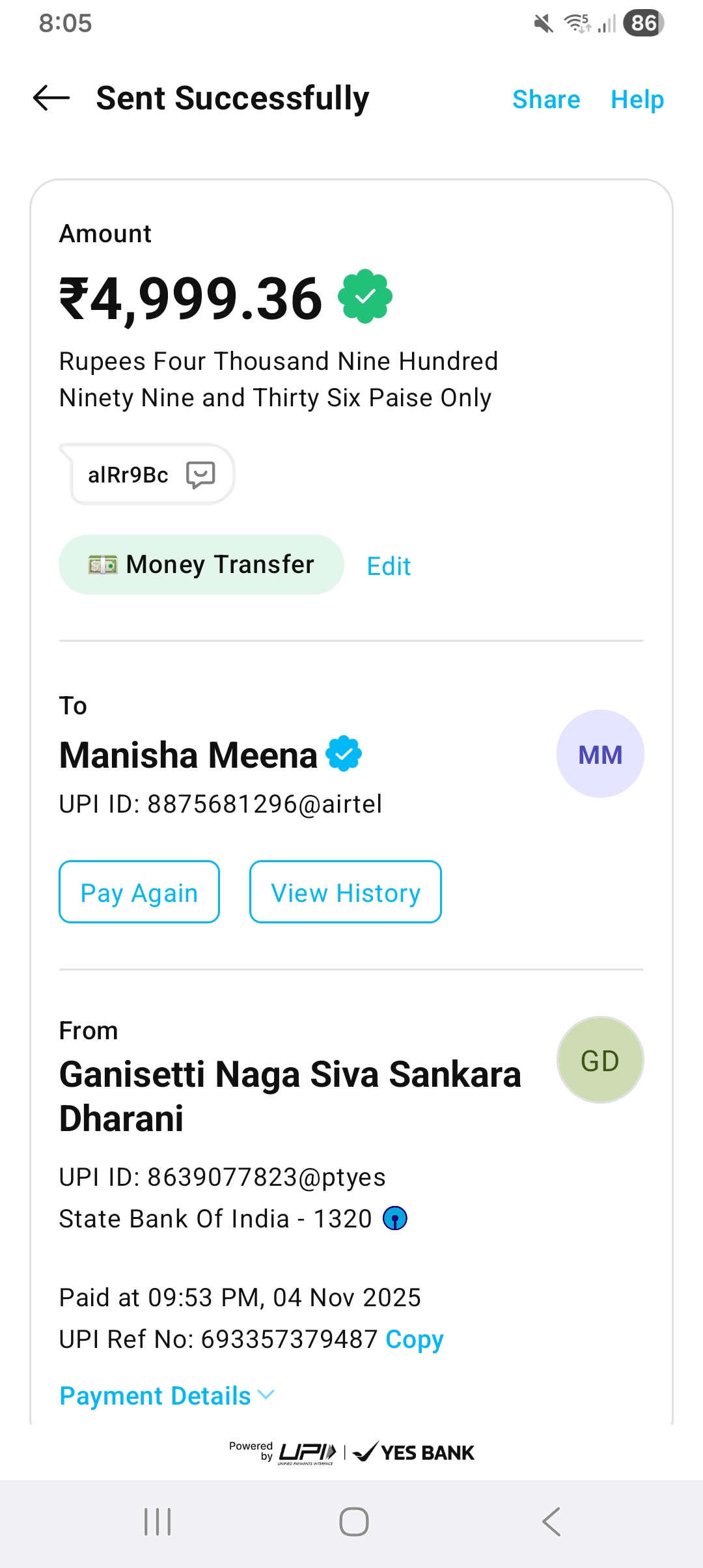The image size is (703, 1568).
Task: Tap the green payment success badge
Action: pyautogui.click(x=365, y=296)
